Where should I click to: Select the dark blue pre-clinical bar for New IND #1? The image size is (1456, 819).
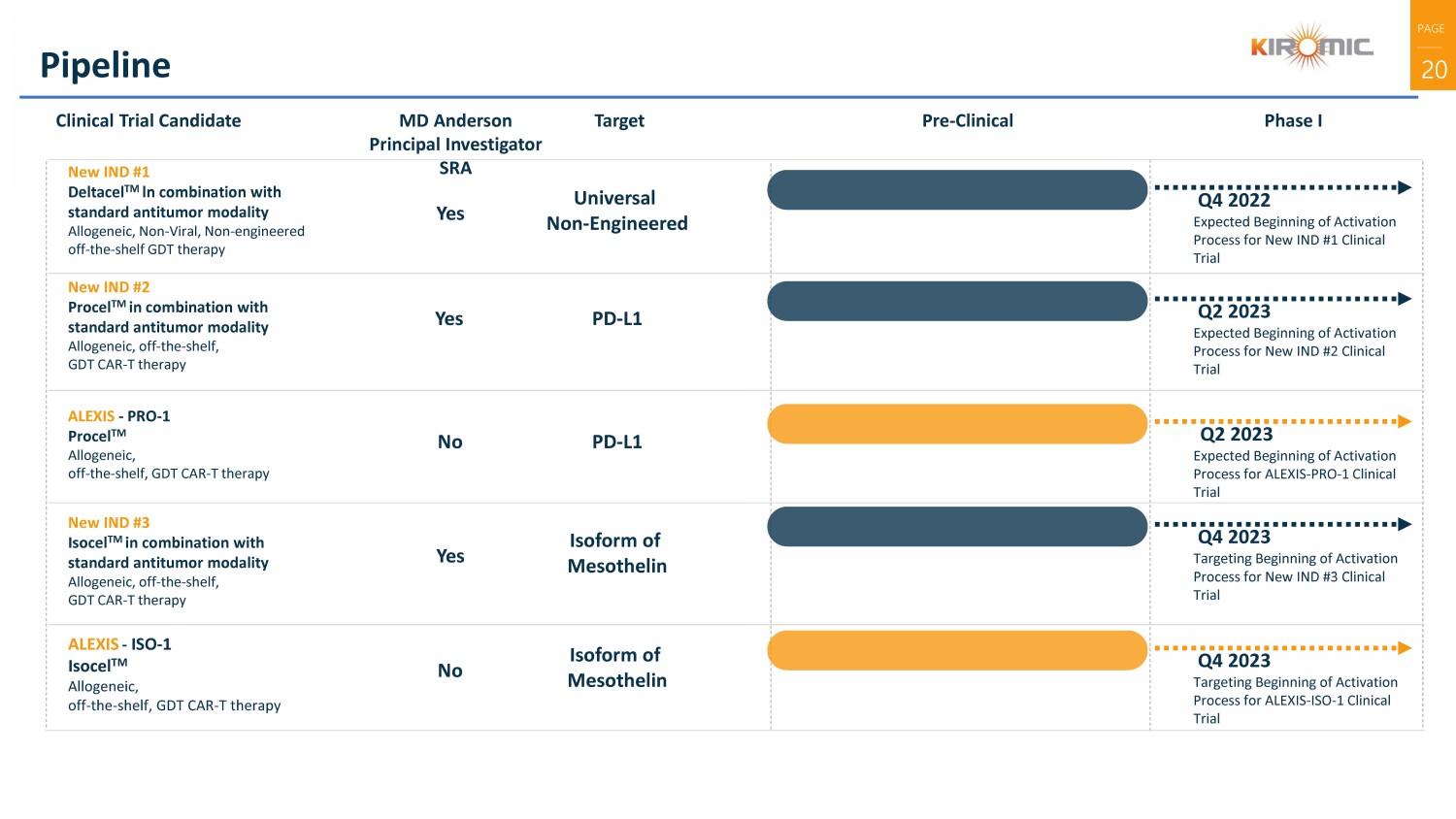click(957, 190)
